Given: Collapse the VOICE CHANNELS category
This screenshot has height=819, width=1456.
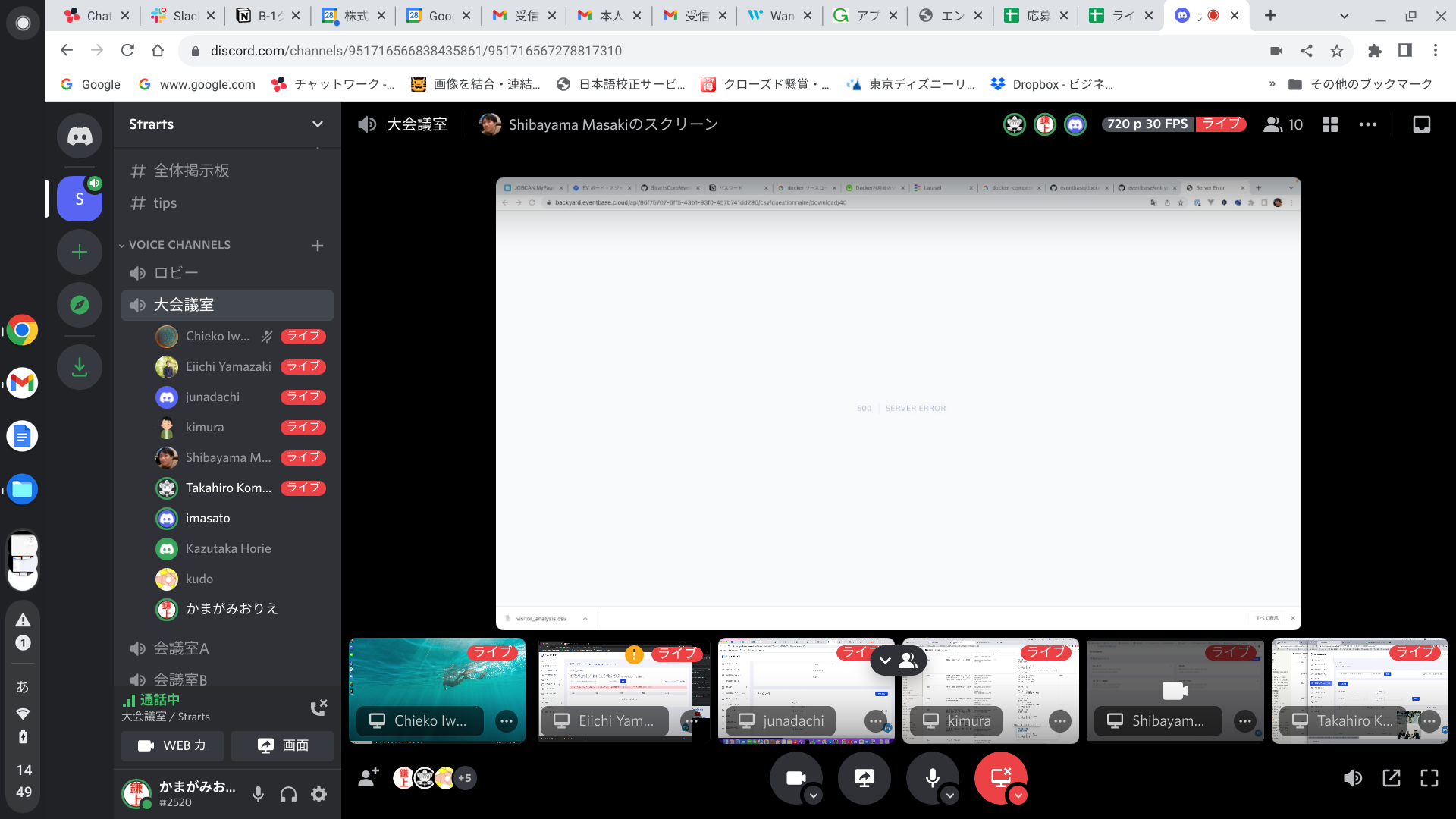Looking at the screenshot, I should click(179, 245).
